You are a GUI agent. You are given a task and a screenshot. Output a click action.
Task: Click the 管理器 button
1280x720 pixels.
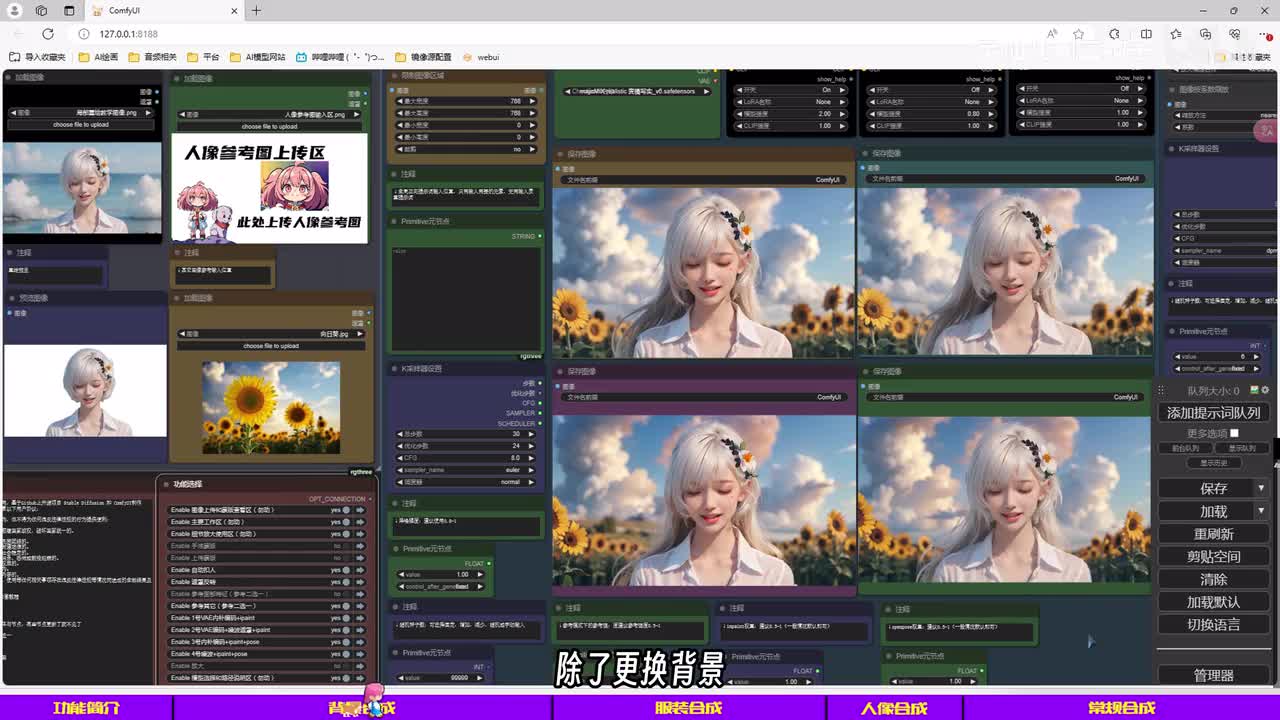[x=1213, y=676]
